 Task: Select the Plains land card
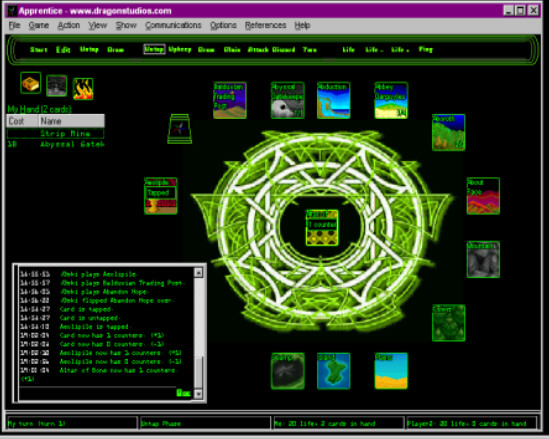(x=391, y=371)
